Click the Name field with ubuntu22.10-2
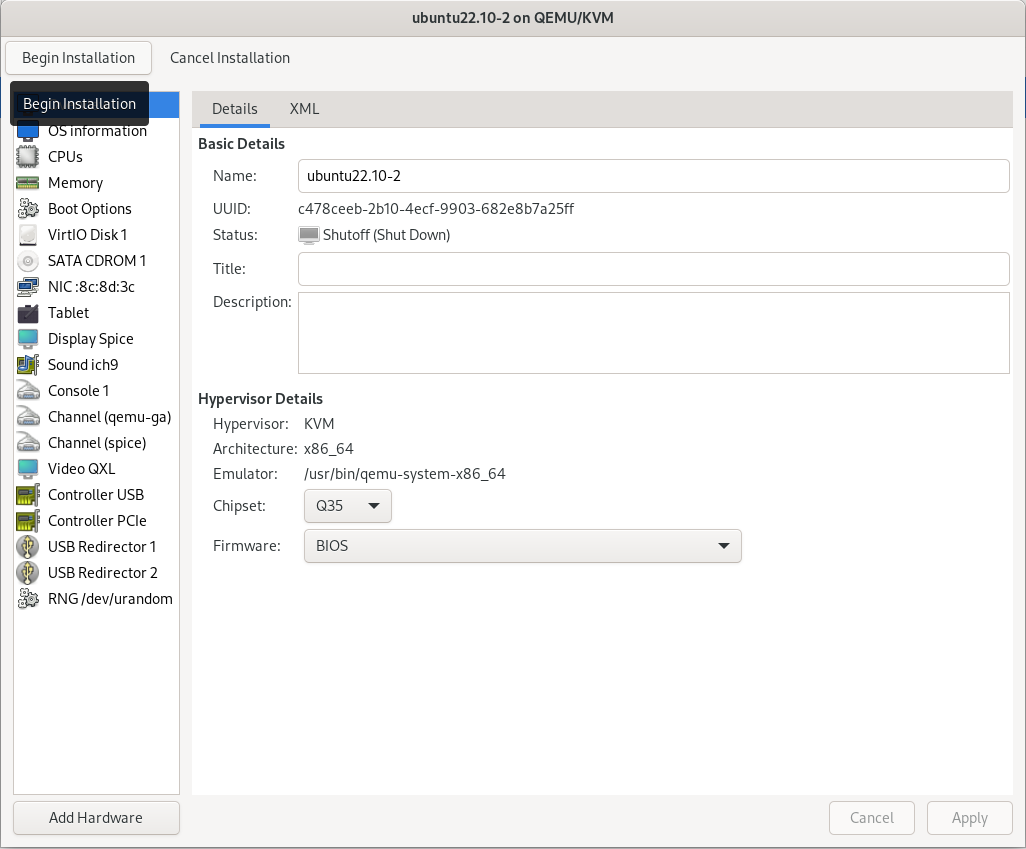 pos(653,176)
